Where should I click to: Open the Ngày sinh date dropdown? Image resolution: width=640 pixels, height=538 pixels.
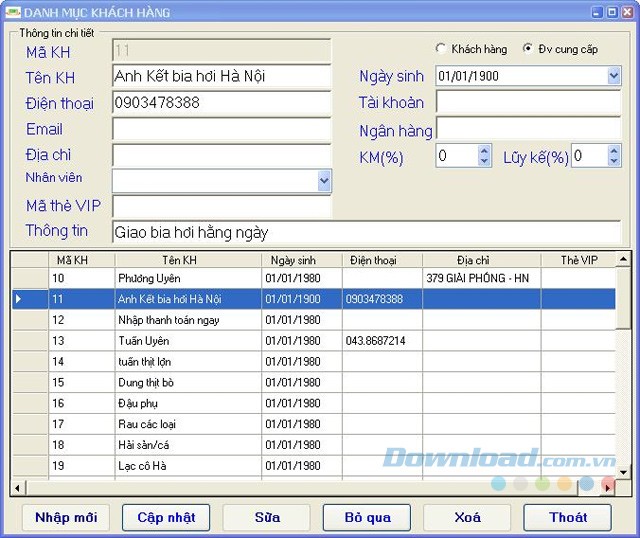613,76
